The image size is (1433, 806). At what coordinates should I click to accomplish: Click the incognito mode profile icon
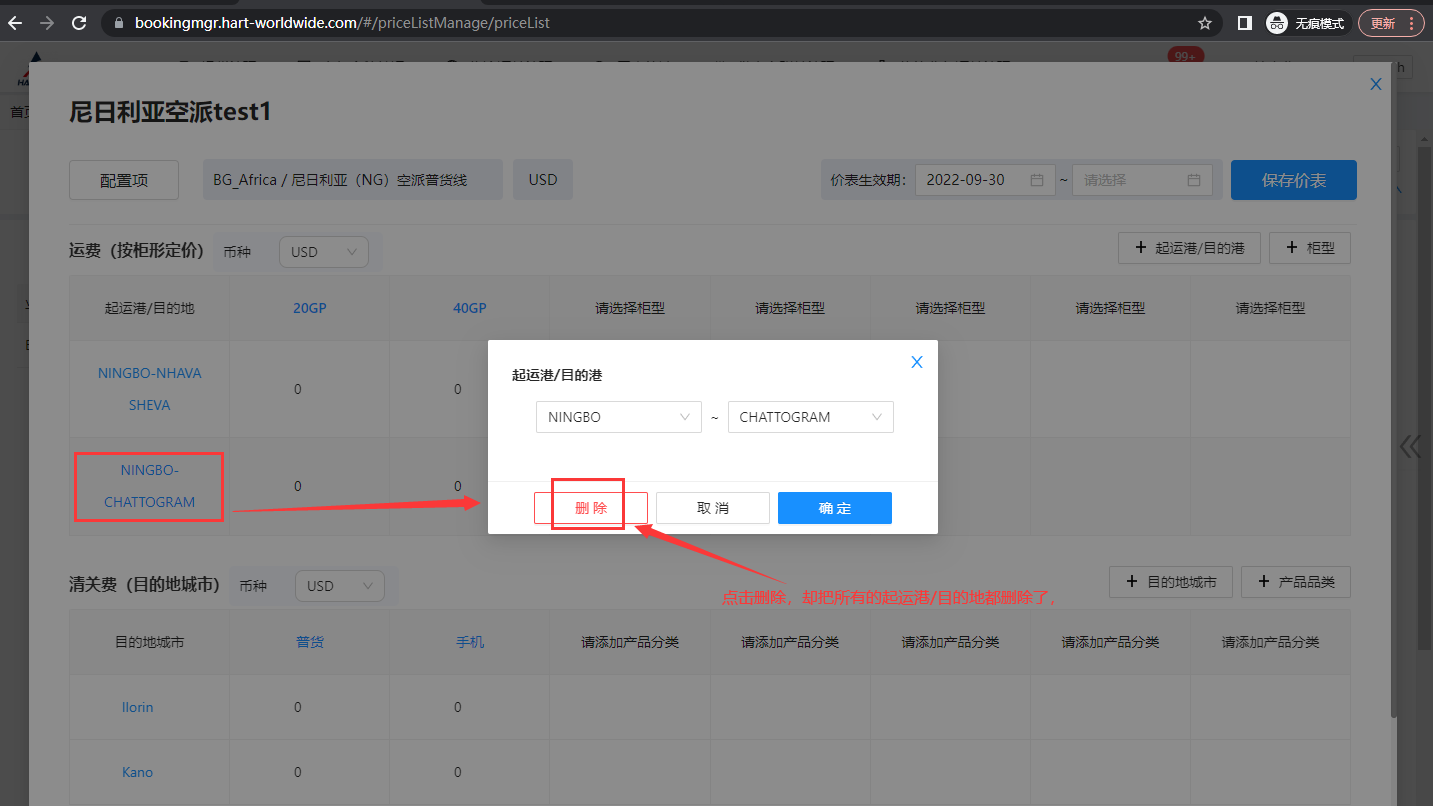(x=1276, y=23)
